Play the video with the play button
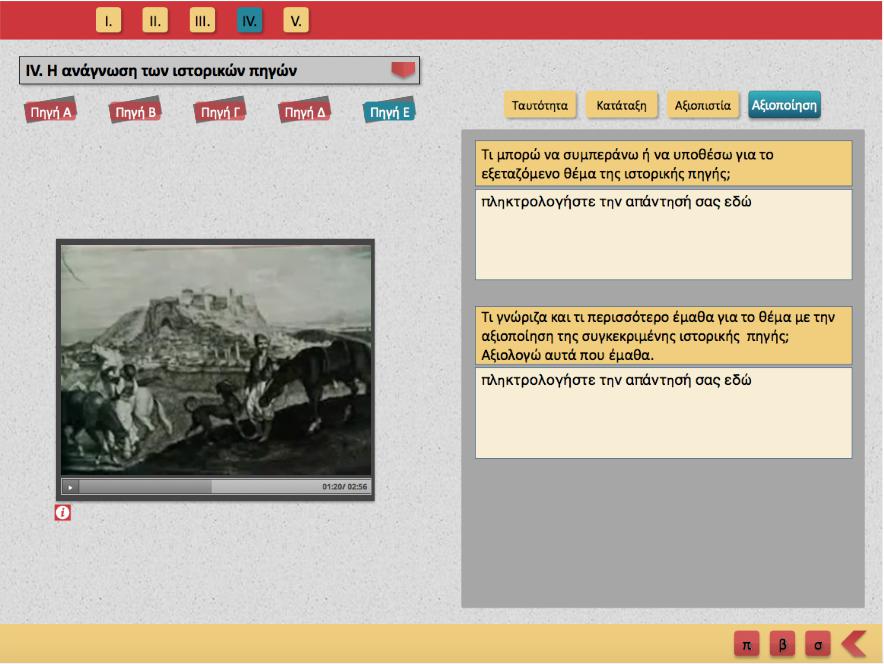The height and width of the screenshot is (664, 884). point(70,487)
